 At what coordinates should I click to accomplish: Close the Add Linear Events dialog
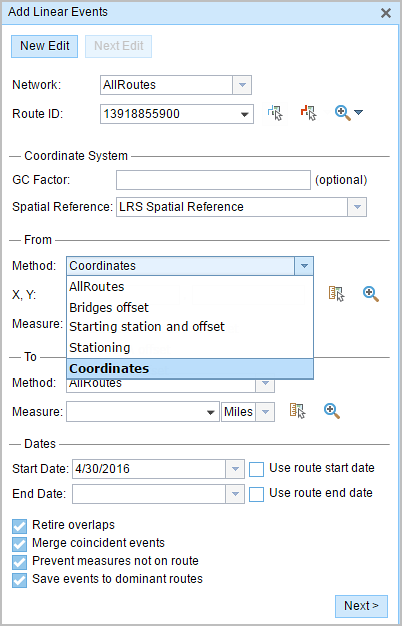pos(386,13)
